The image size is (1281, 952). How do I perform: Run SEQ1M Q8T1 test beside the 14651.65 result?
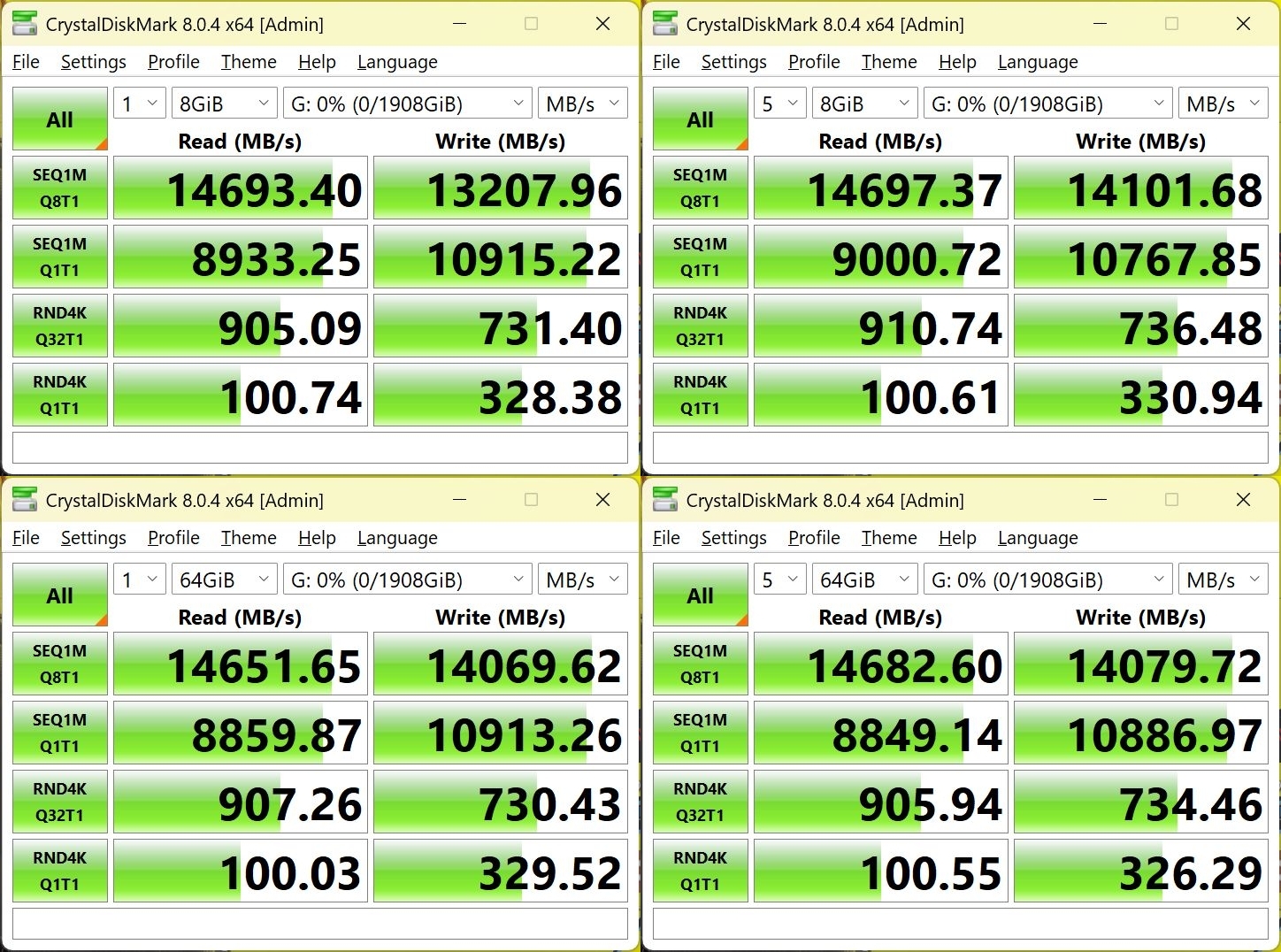(60, 664)
